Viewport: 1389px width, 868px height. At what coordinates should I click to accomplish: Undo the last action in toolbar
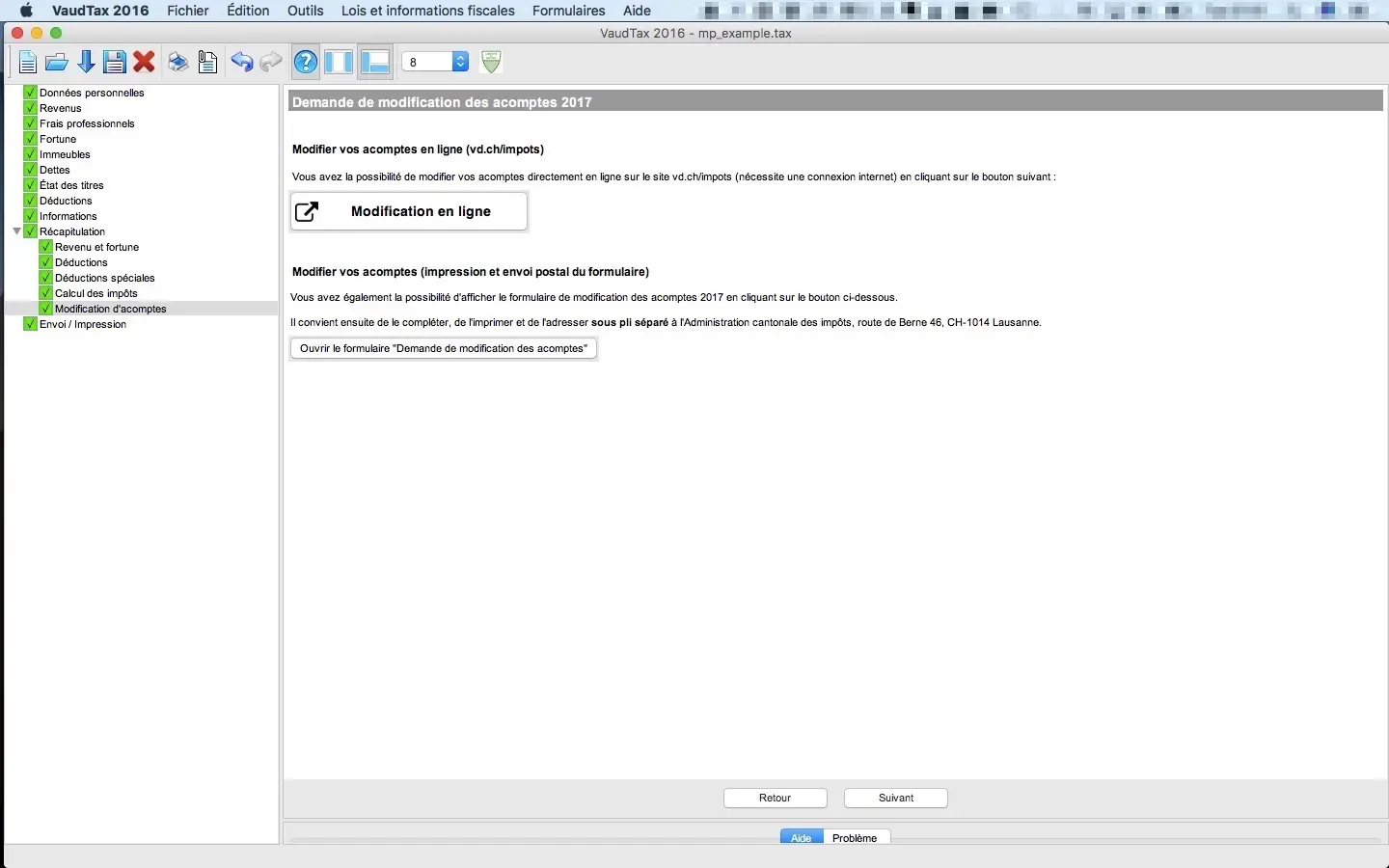click(x=242, y=63)
